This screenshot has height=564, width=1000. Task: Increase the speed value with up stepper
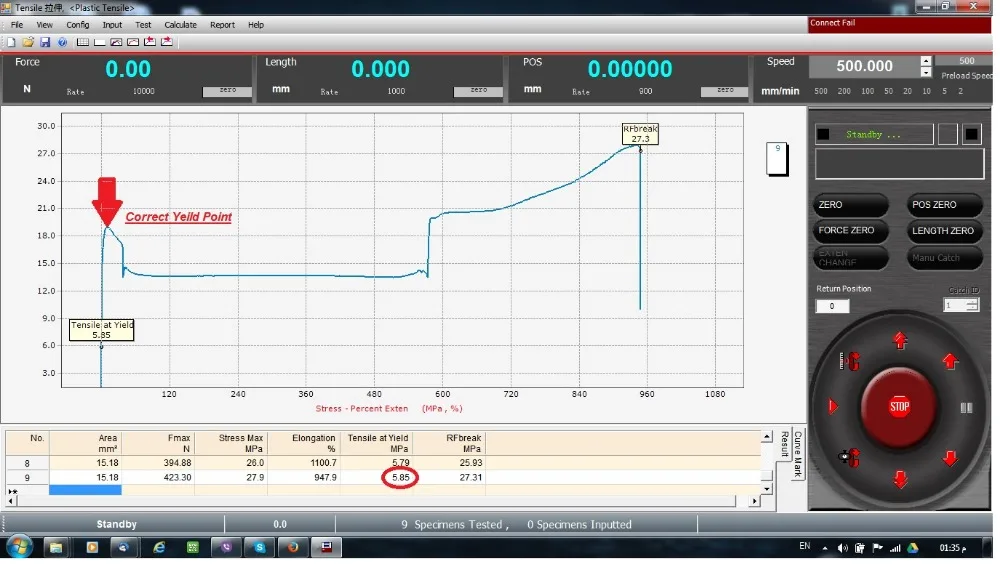[x=926, y=61]
